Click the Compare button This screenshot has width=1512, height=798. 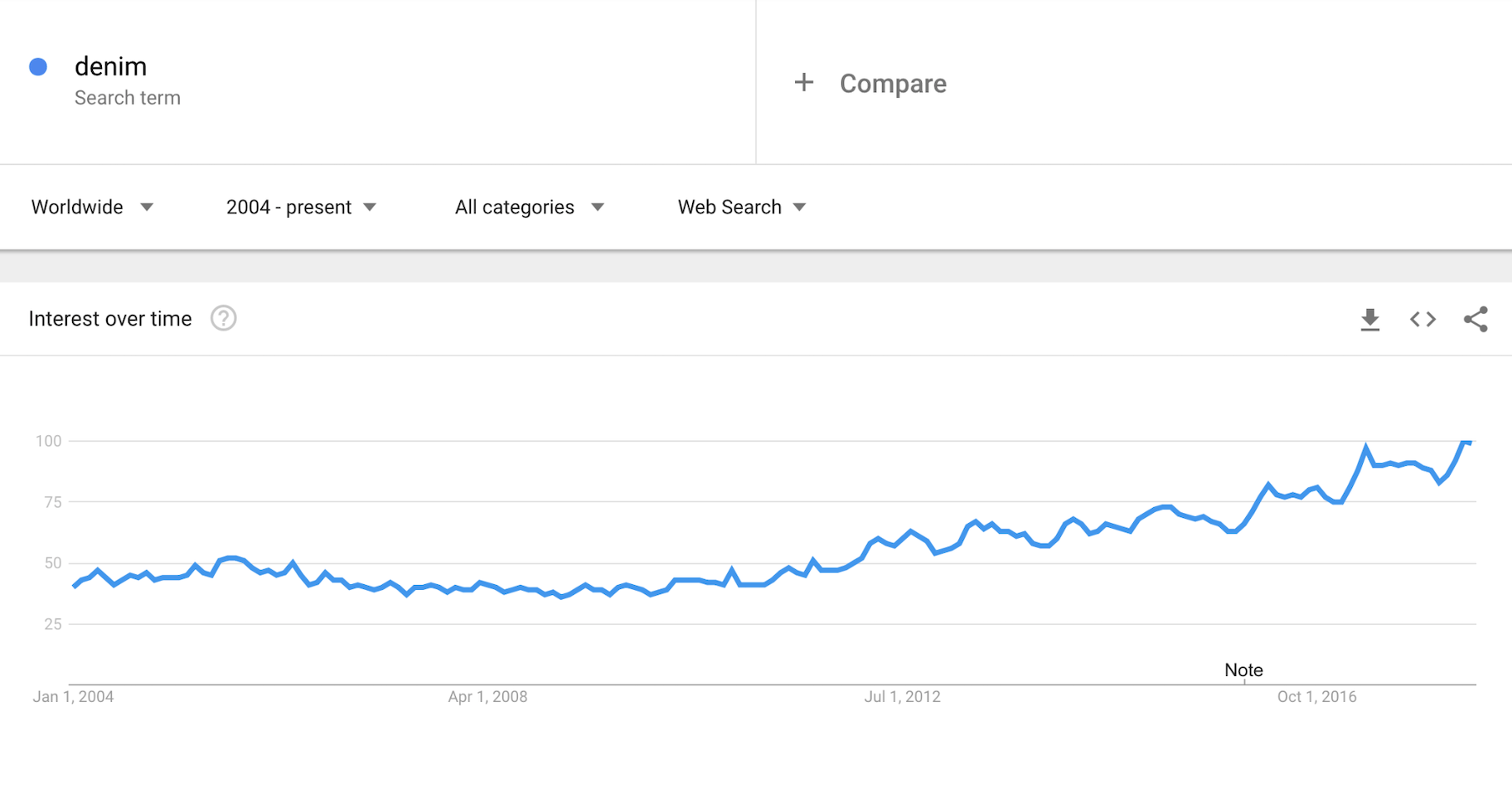click(x=893, y=84)
